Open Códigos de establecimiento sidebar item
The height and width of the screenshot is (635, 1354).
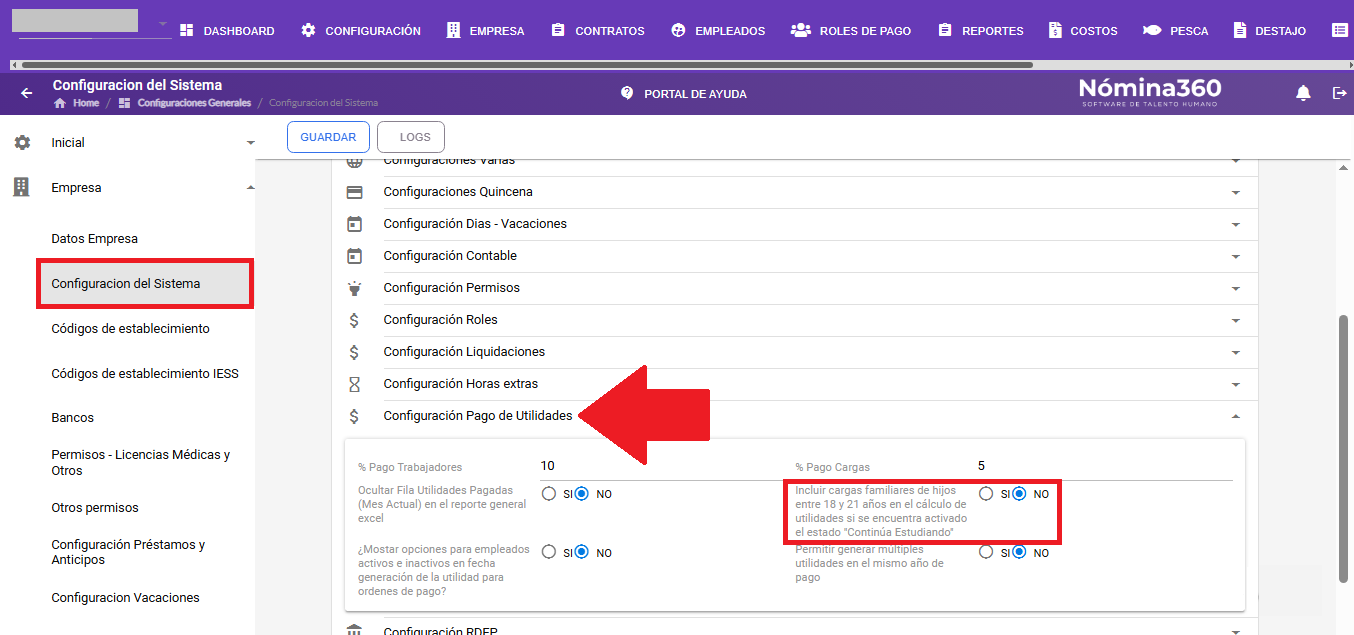pyautogui.click(x=131, y=329)
